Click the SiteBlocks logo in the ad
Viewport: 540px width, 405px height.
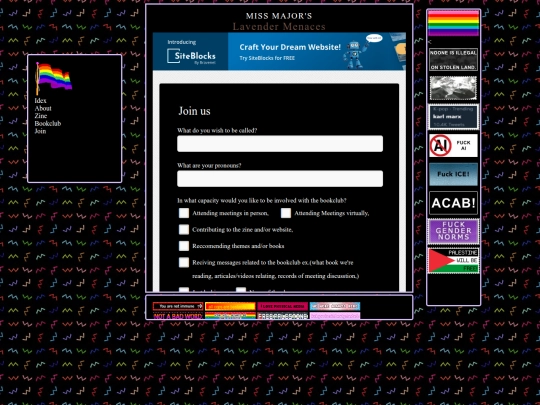coord(191,56)
